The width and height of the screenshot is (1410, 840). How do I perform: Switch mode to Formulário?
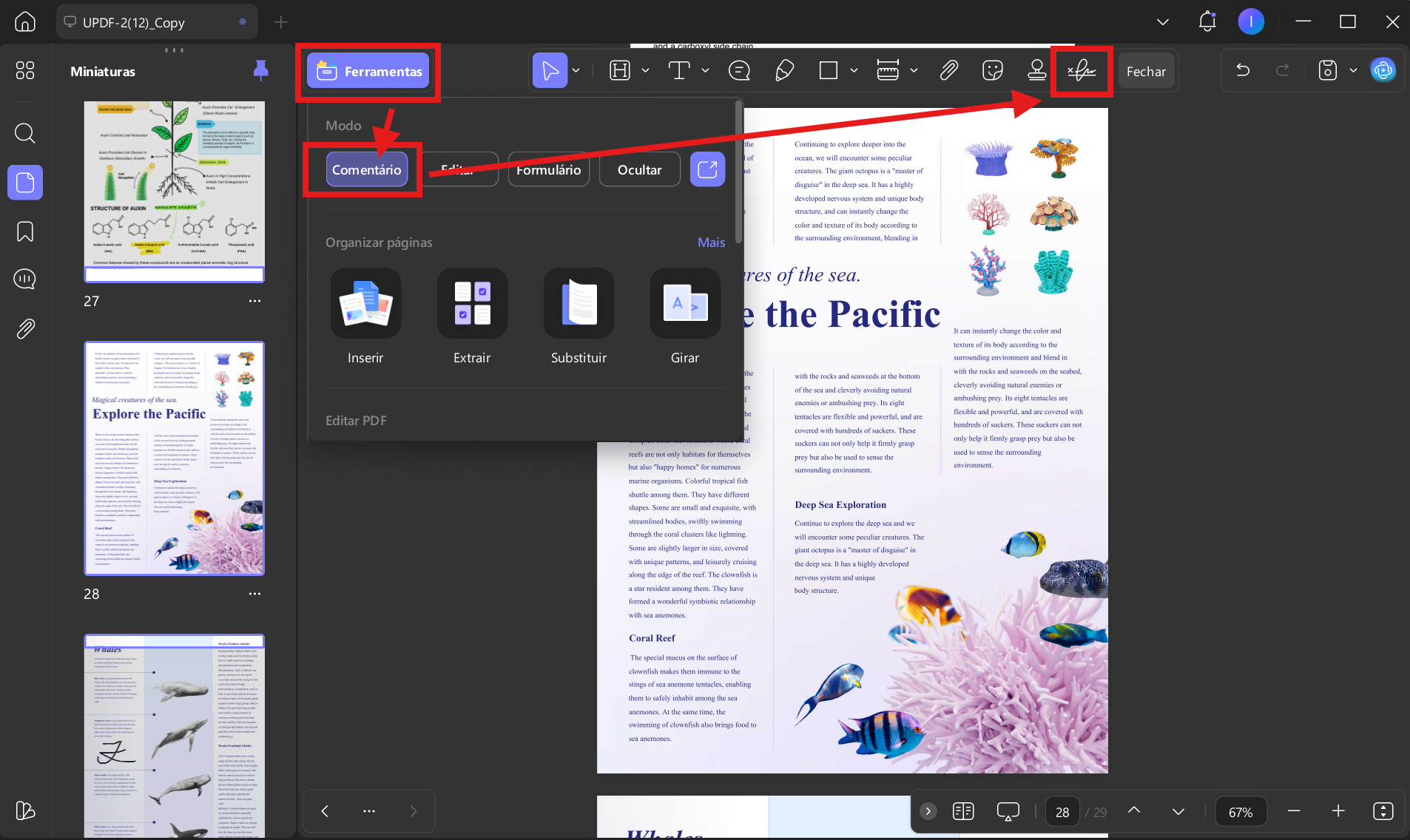pyautogui.click(x=548, y=169)
